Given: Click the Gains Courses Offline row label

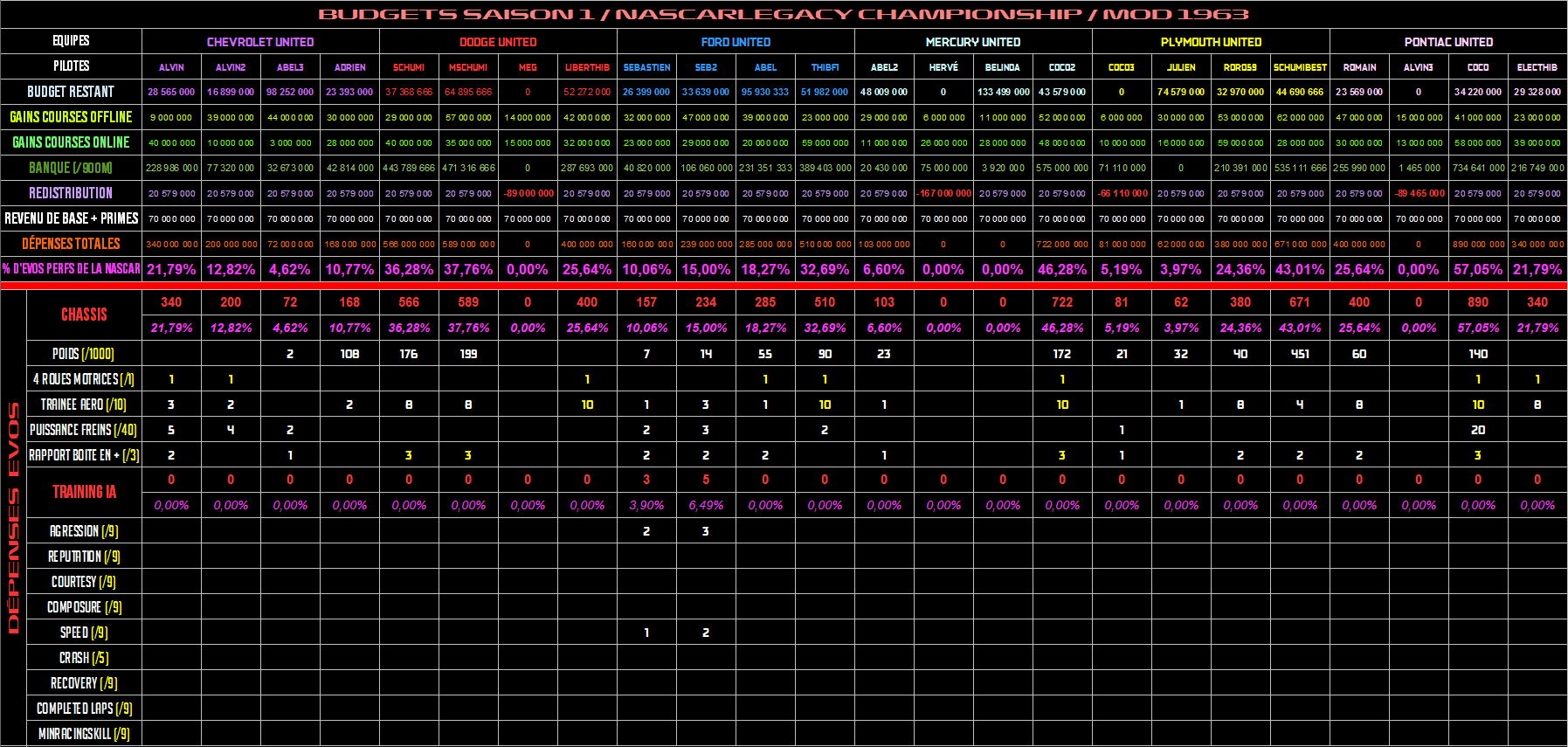Looking at the screenshot, I should 71,117.
